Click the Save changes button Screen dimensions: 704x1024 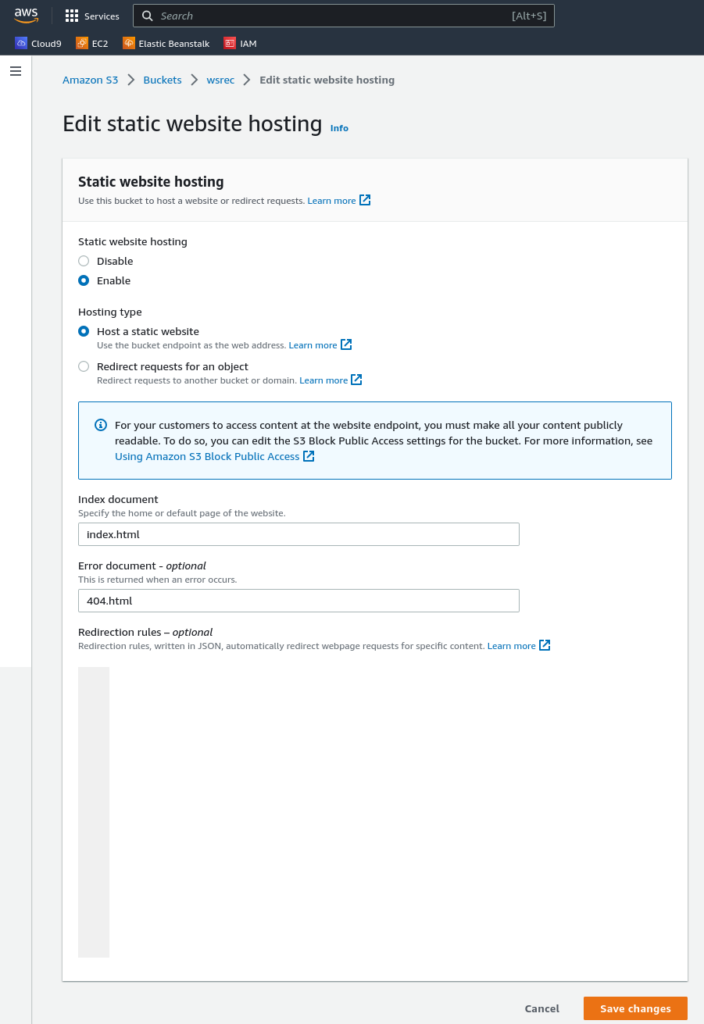[635, 1008]
